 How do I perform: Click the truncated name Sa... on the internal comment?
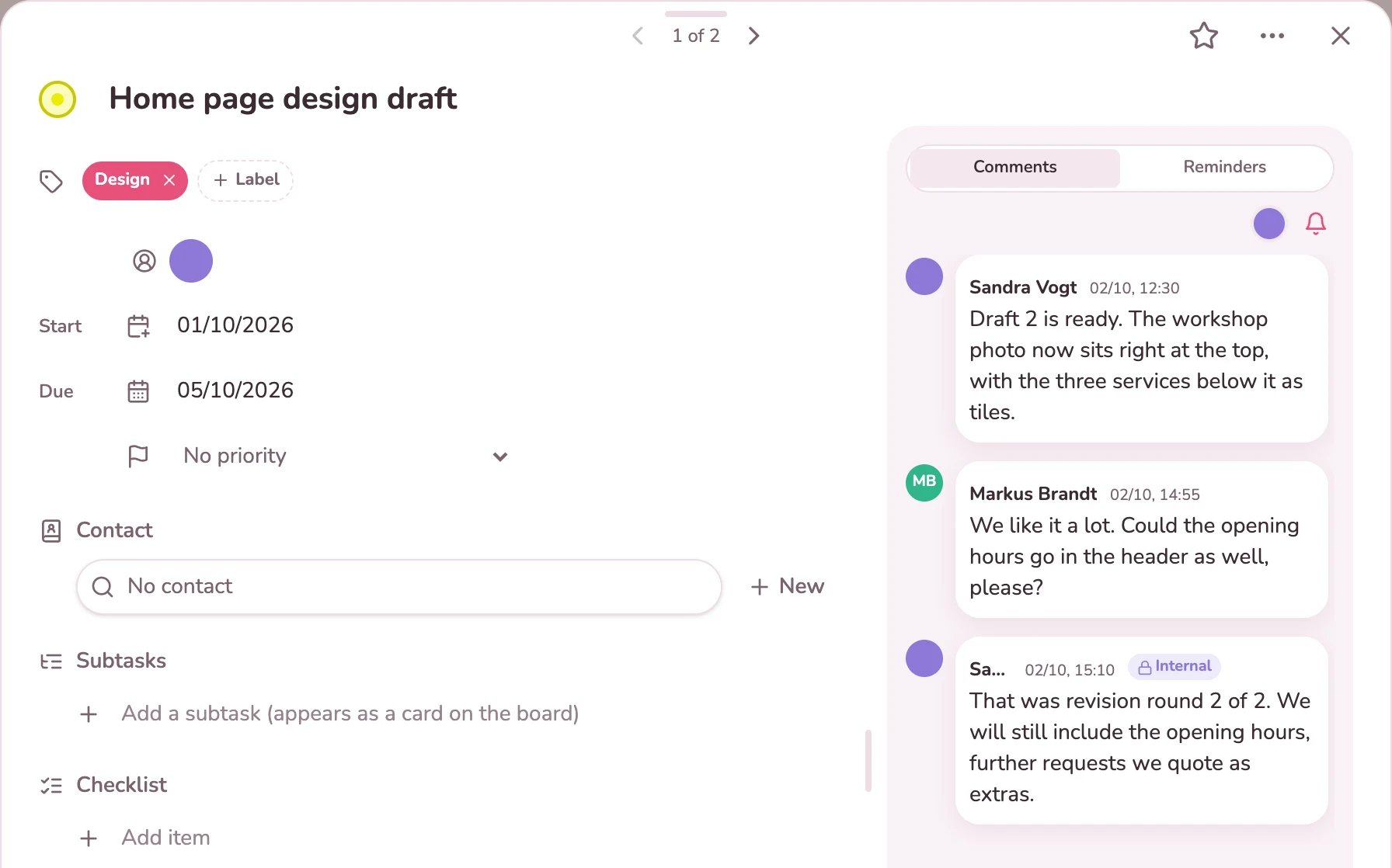[987, 669]
